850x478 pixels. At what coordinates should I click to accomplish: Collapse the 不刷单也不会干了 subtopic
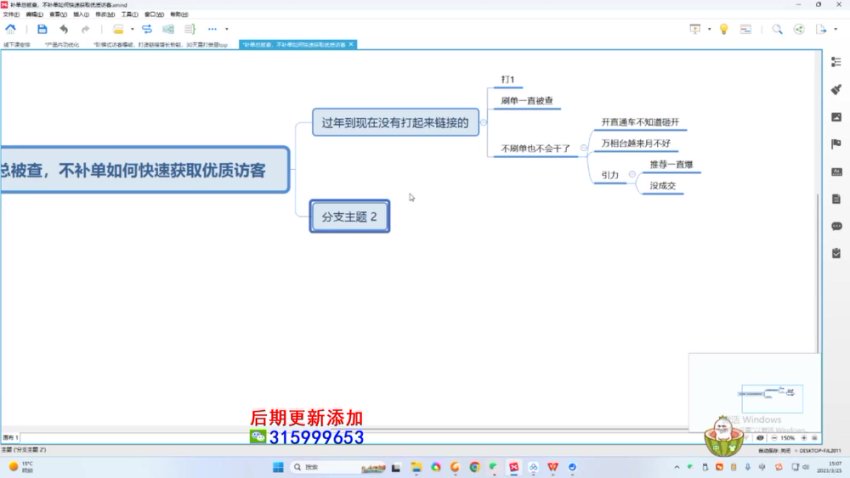(584, 150)
